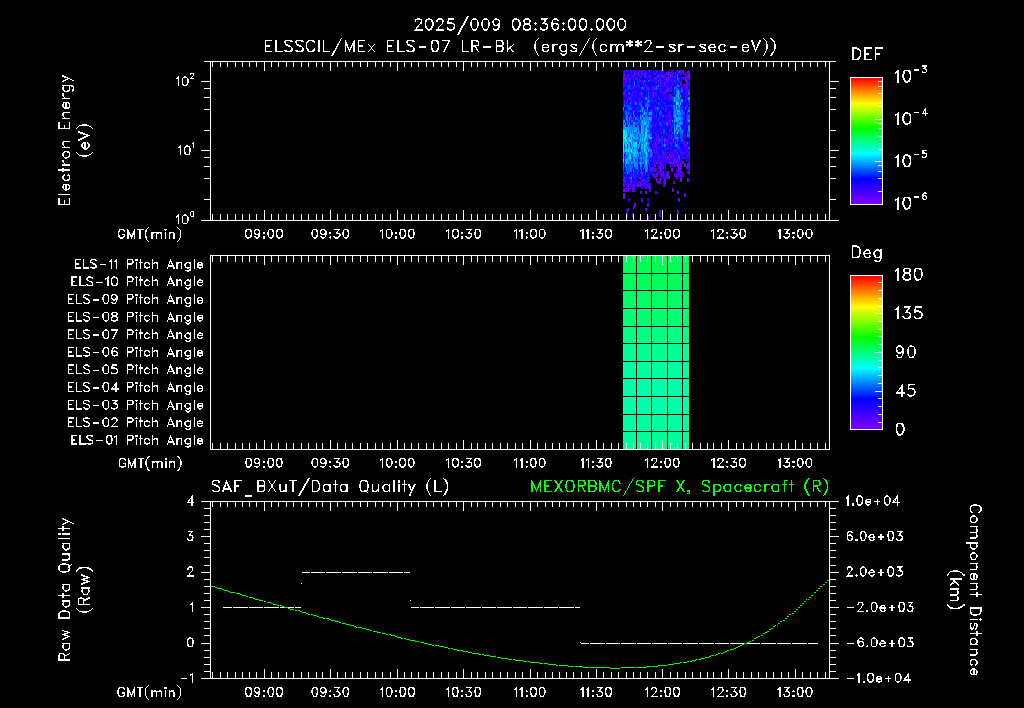Click the 10^-6 DEF colorbar label
Image resolution: width=1024 pixels, height=708 pixels.
coord(910,202)
